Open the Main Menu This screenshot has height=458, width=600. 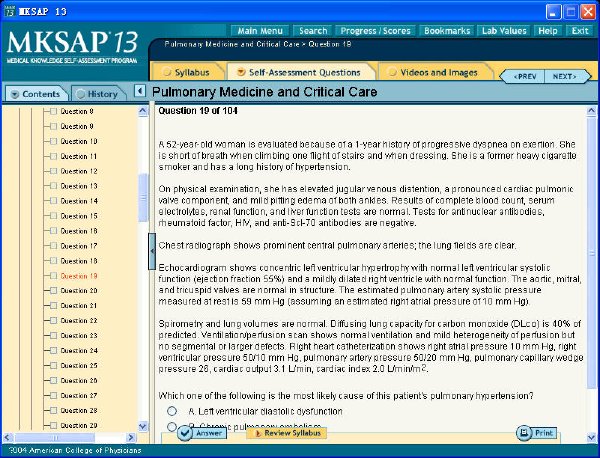(x=260, y=31)
